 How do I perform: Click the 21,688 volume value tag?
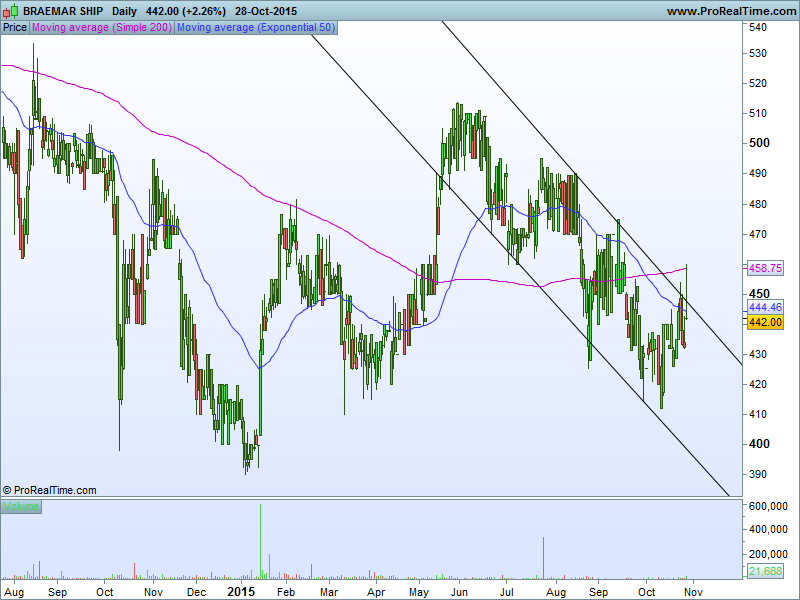(765, 571)
